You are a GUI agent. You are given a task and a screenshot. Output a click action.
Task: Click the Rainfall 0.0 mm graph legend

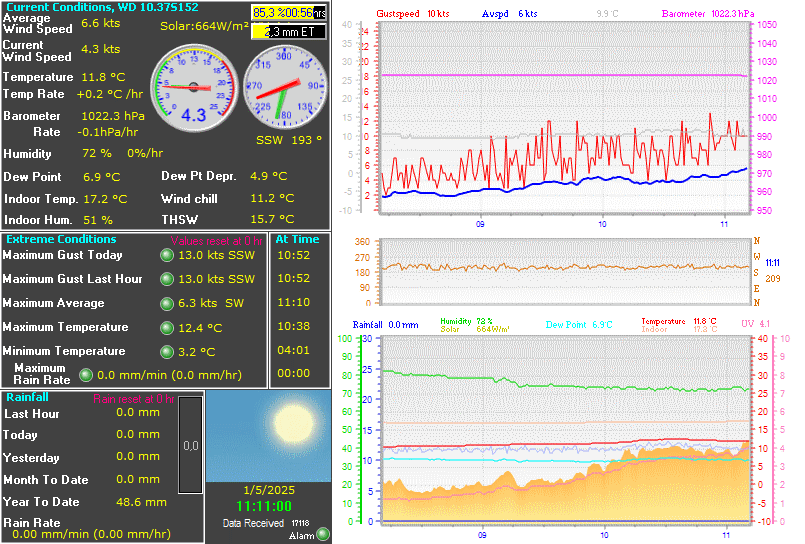coord(386,325)
